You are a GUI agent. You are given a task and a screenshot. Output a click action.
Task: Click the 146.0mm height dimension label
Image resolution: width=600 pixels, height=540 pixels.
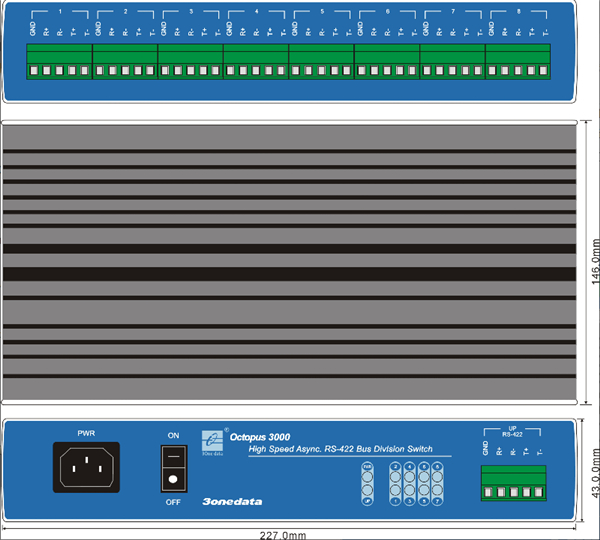pyautogui.click(x=594, y=265)
